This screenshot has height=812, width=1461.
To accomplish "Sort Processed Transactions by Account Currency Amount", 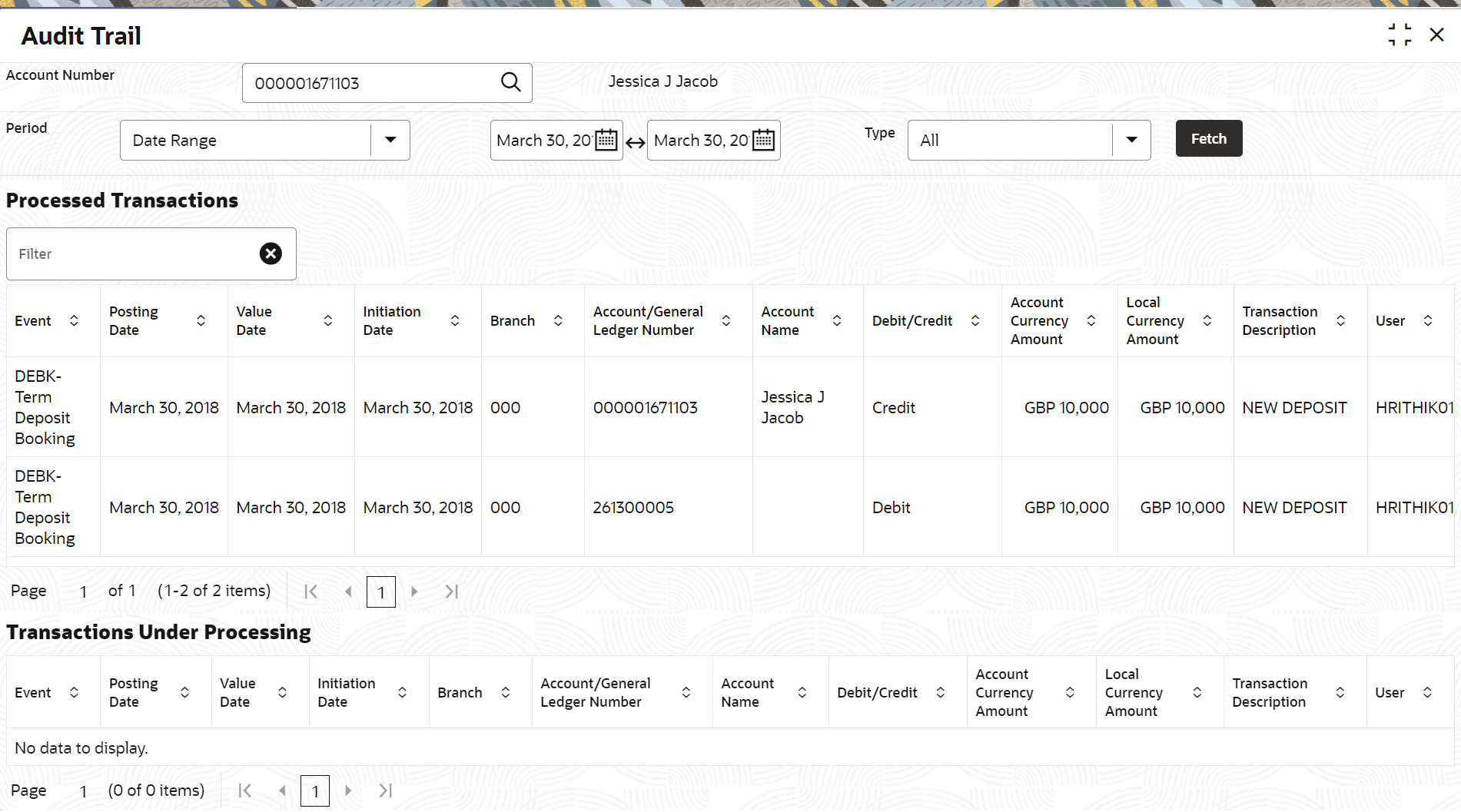I will (x=1091, y=320).
